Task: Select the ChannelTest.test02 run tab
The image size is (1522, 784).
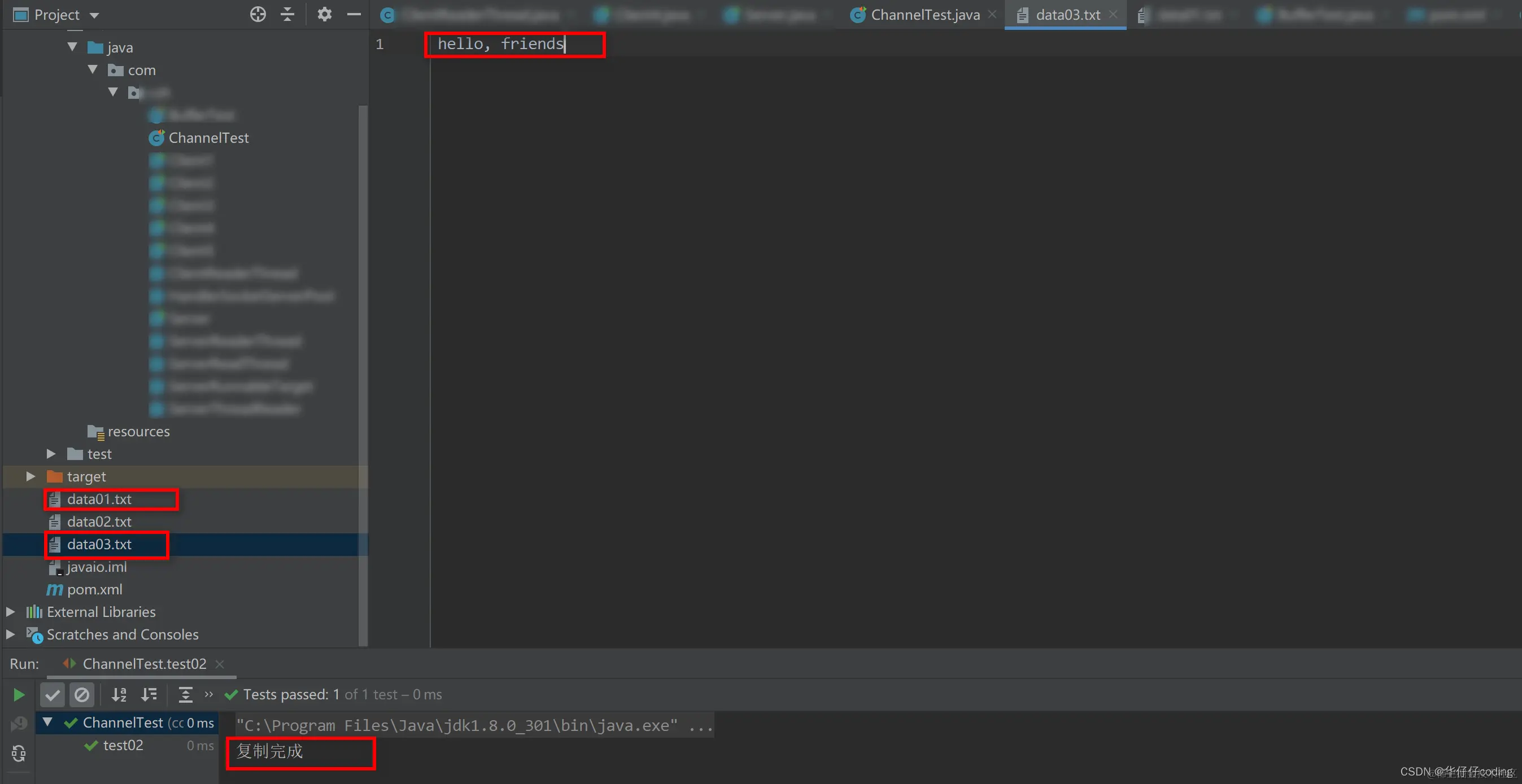Action: point(143,664)
